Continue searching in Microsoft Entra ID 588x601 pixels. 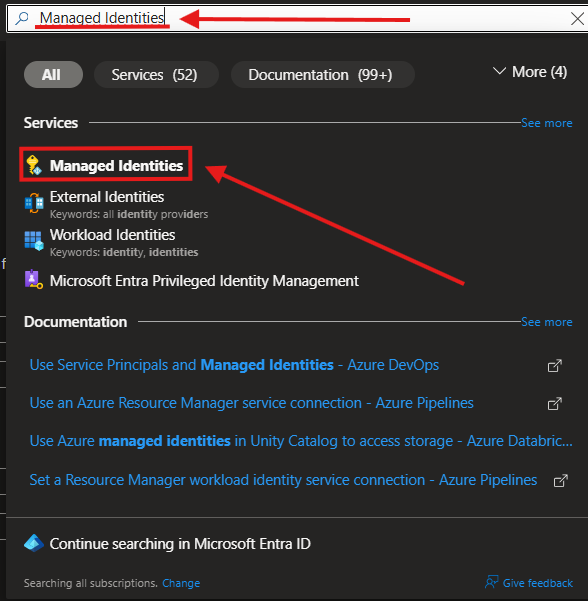[180, 544]
